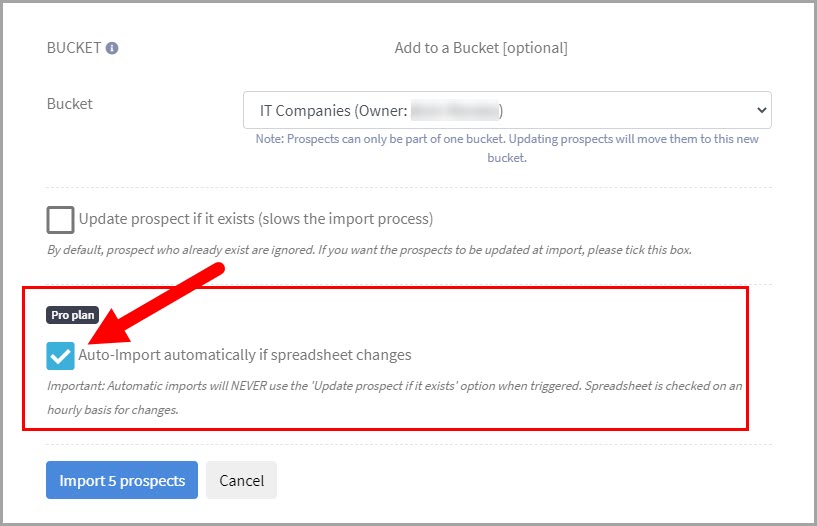This screenshot has height=526, width=817.
Task: Click the 'Bucket' field label
Action: coord(70,104)
